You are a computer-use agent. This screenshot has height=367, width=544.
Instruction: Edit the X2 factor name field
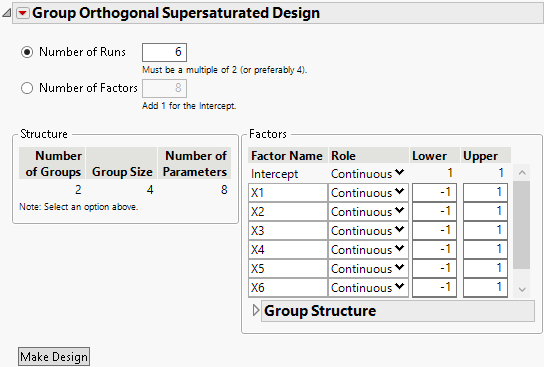[288, 212]
